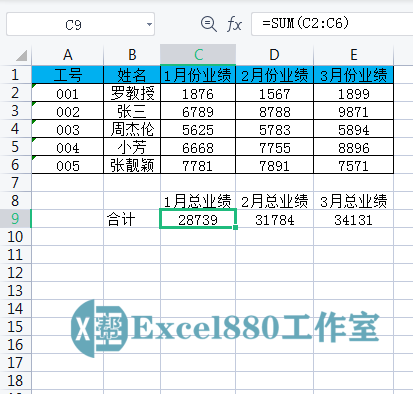The image size is (413, 394).
Task: Click cell with value 5625
Action: tap(198, 129)
